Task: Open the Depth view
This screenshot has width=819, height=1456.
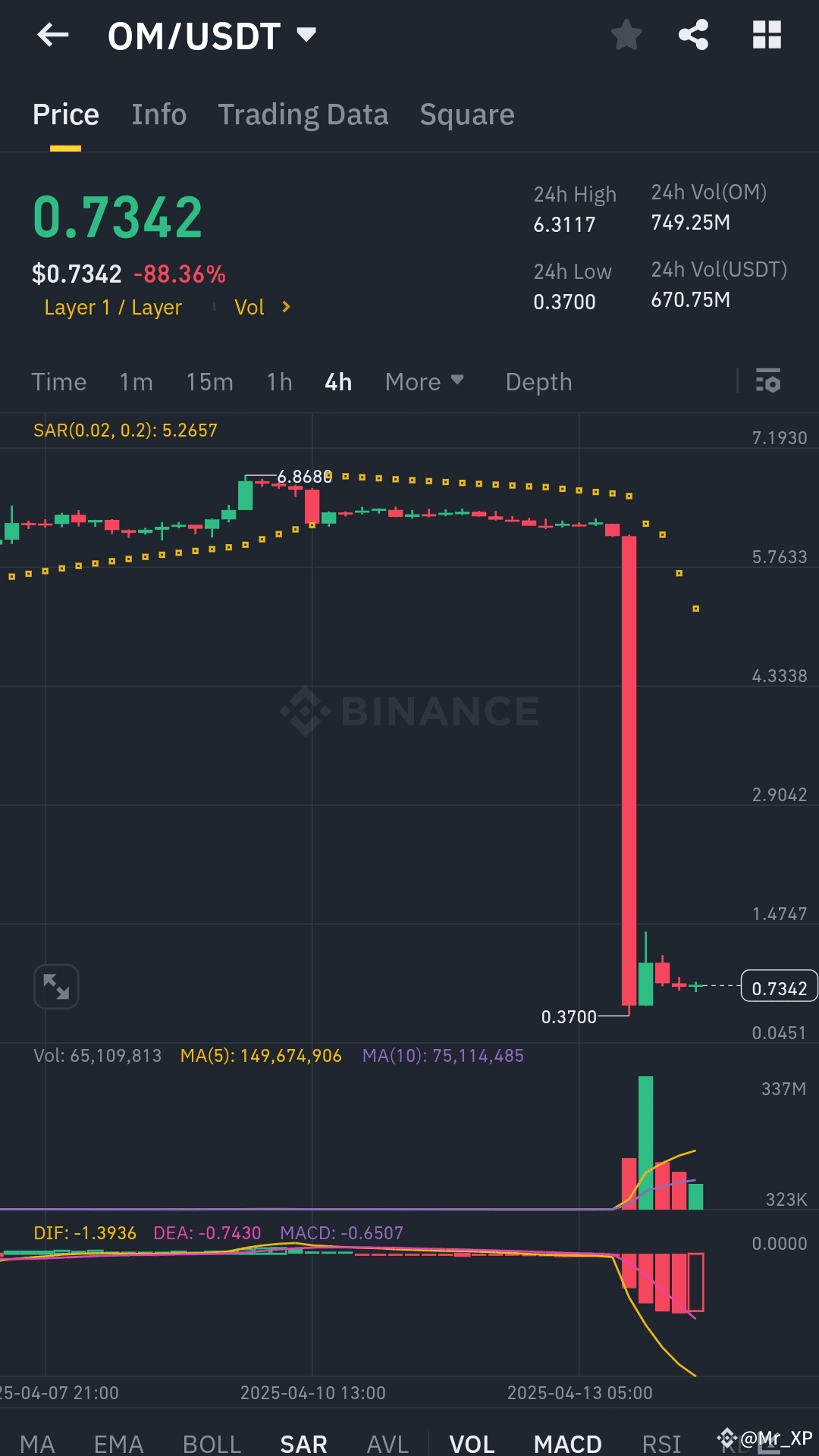Action: [538, 381]
